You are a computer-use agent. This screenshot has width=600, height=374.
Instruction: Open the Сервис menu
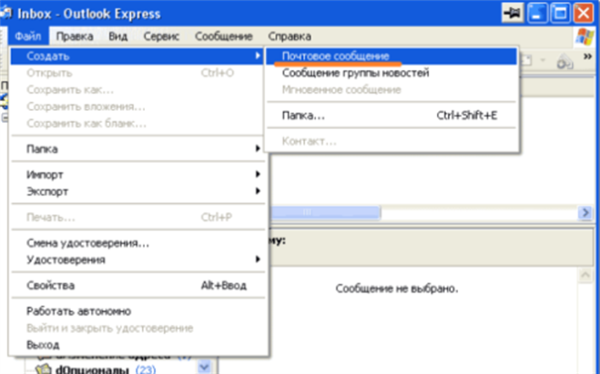click(161, 36)
